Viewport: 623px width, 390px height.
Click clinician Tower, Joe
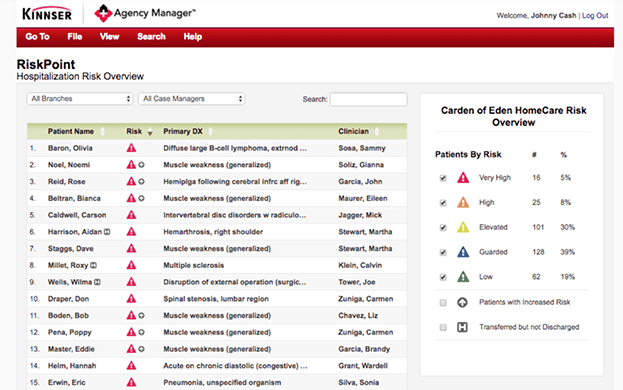[357, 282]
